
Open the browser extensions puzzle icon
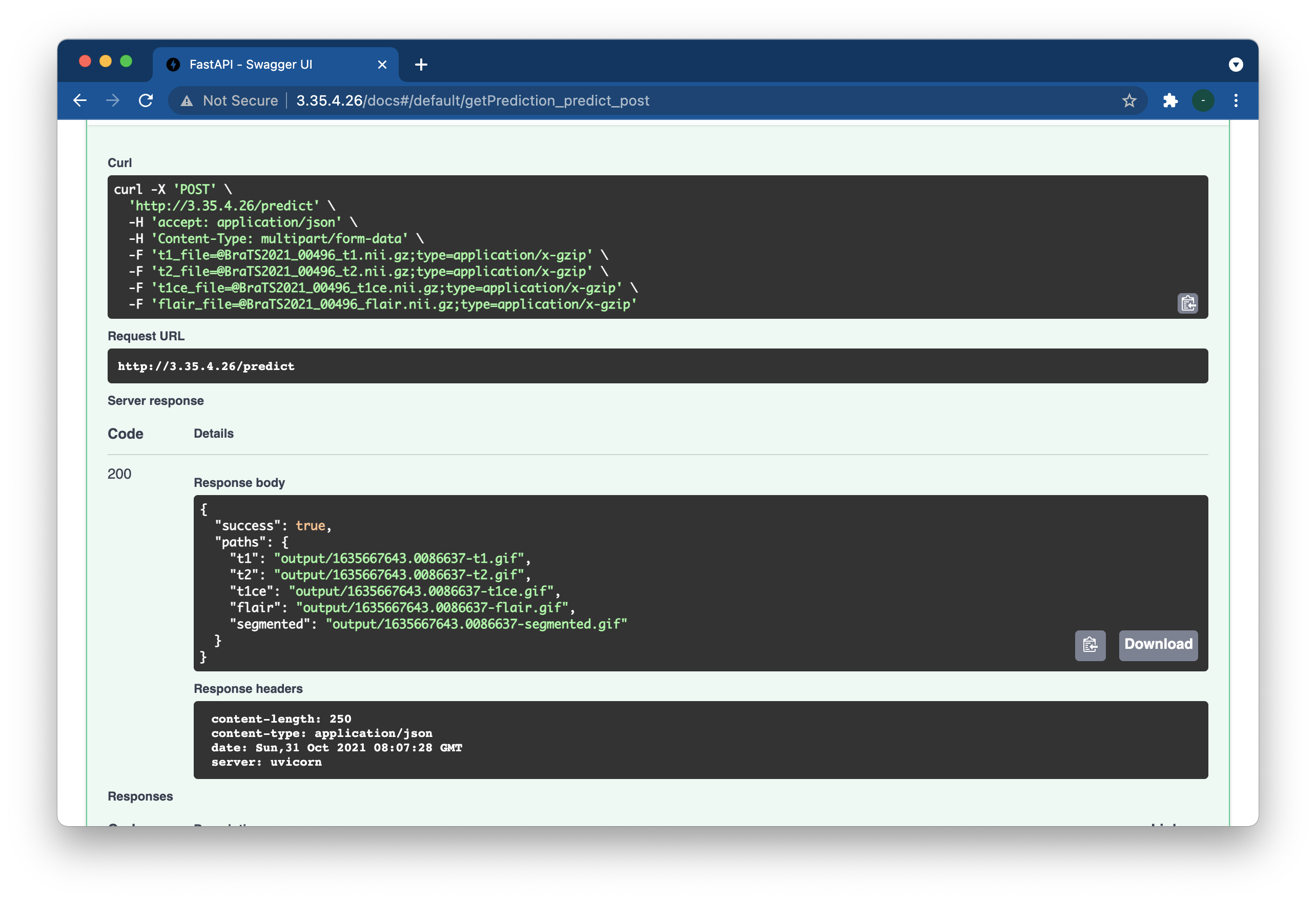pos(1170,101)
